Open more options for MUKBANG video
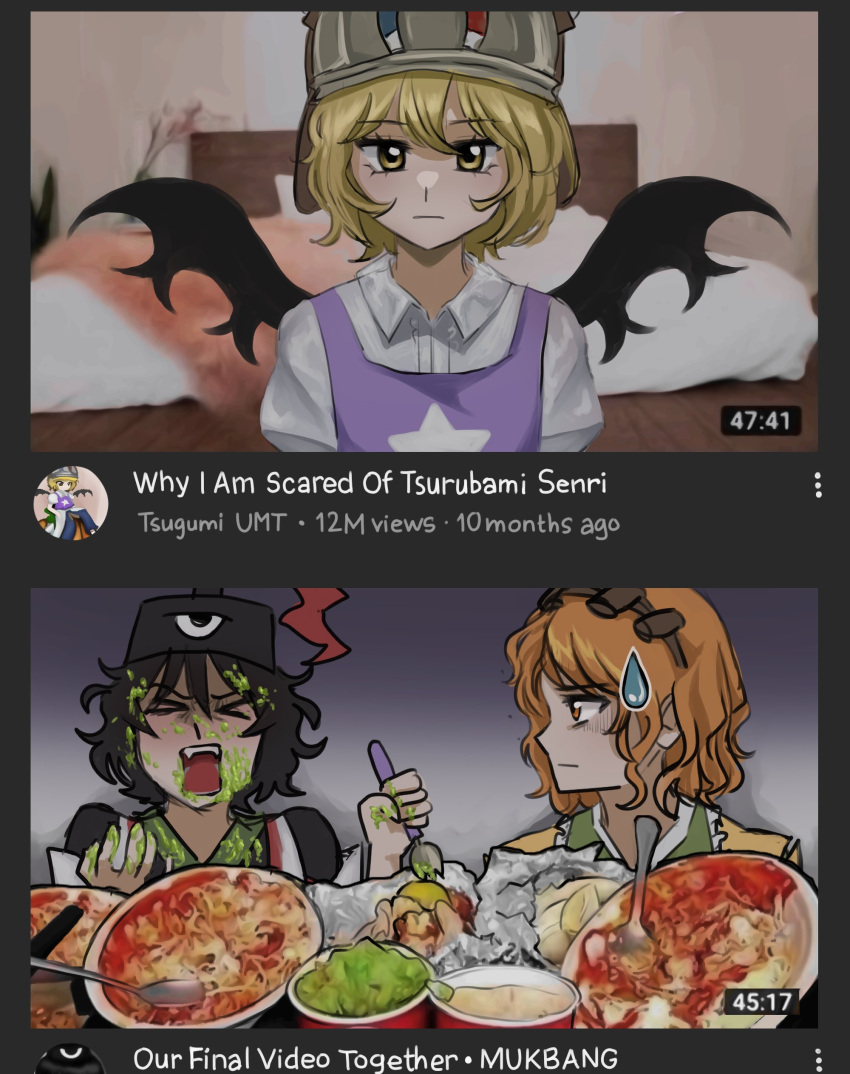The width and height of the screenshot is (850, 1074). click(x=818, y=1060)
